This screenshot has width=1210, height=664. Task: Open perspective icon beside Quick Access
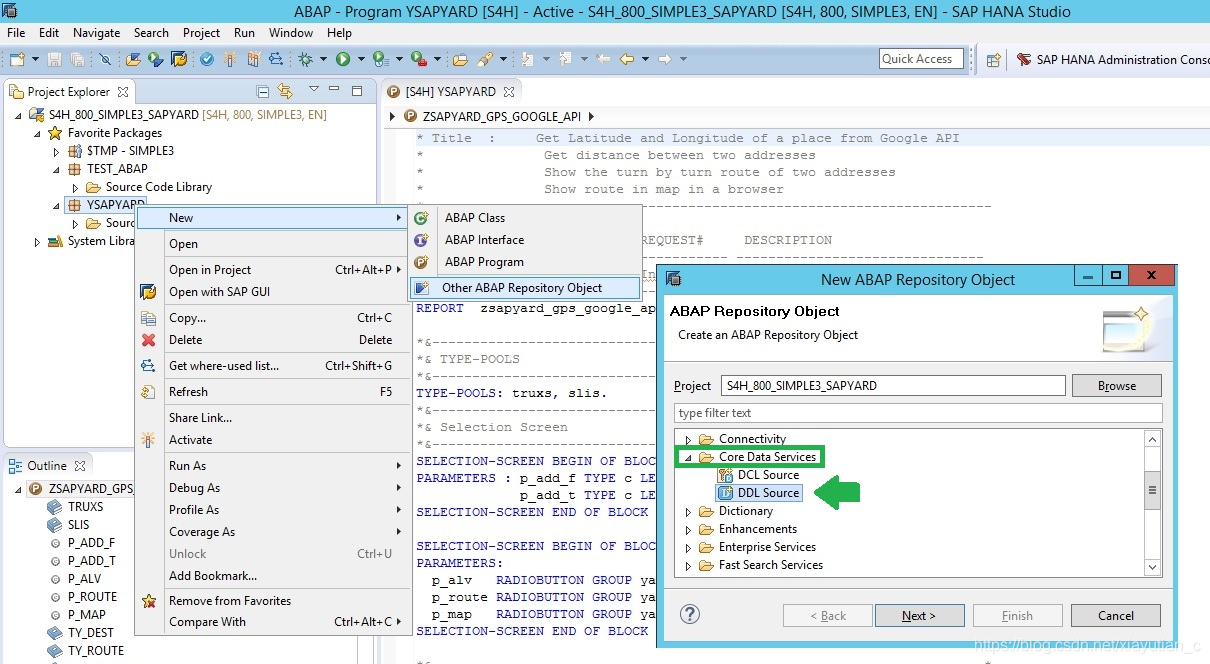993,59
